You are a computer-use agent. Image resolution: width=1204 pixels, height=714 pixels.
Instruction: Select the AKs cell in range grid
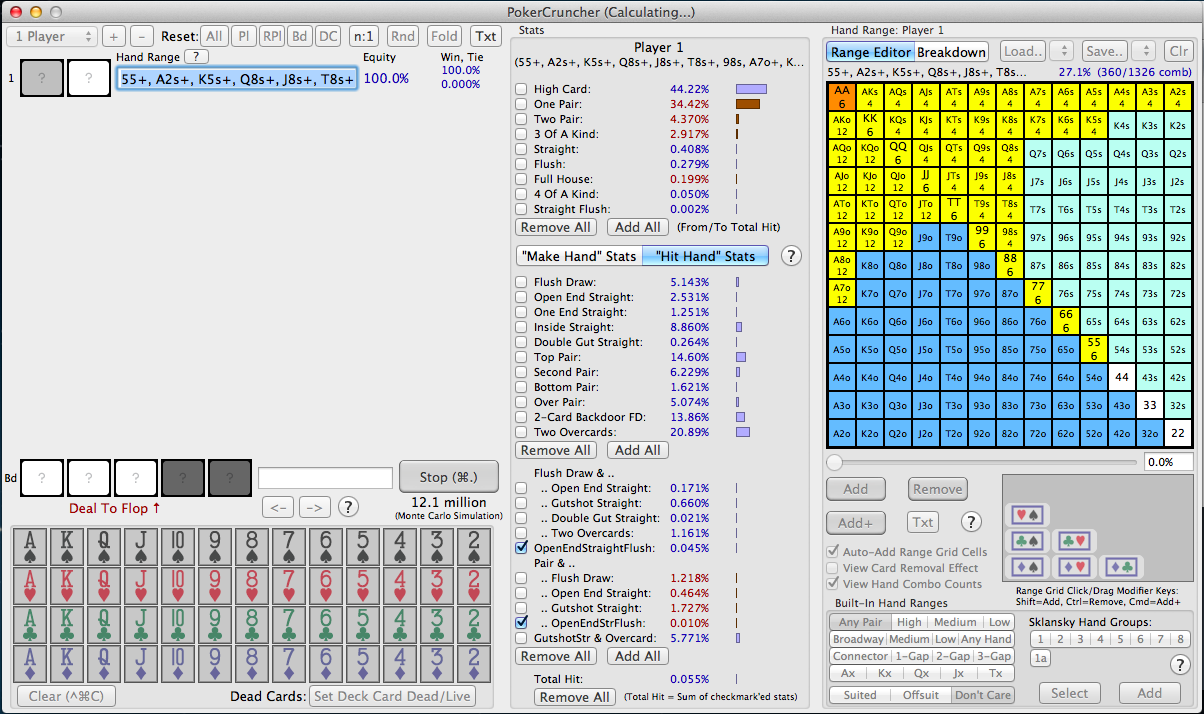870,96
